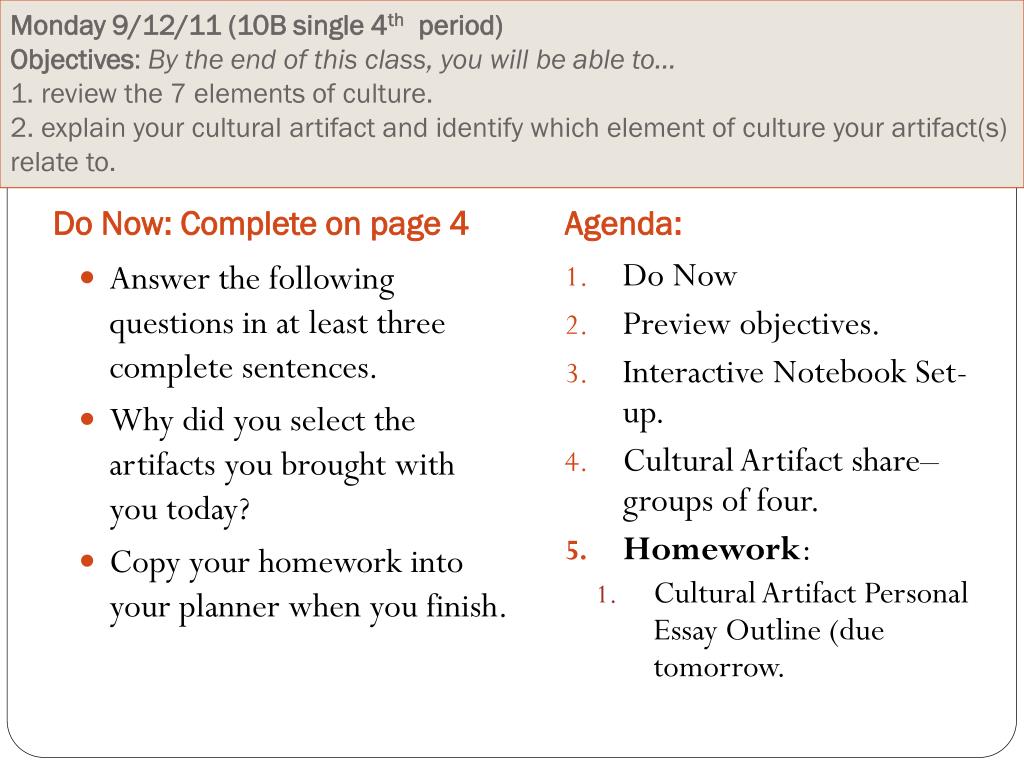Click 'Cultural Artifact Personal Essay Outline' sub-item
Image resolution: width=1024 pixels, height=768 pixels.
(x=811, y=630)
